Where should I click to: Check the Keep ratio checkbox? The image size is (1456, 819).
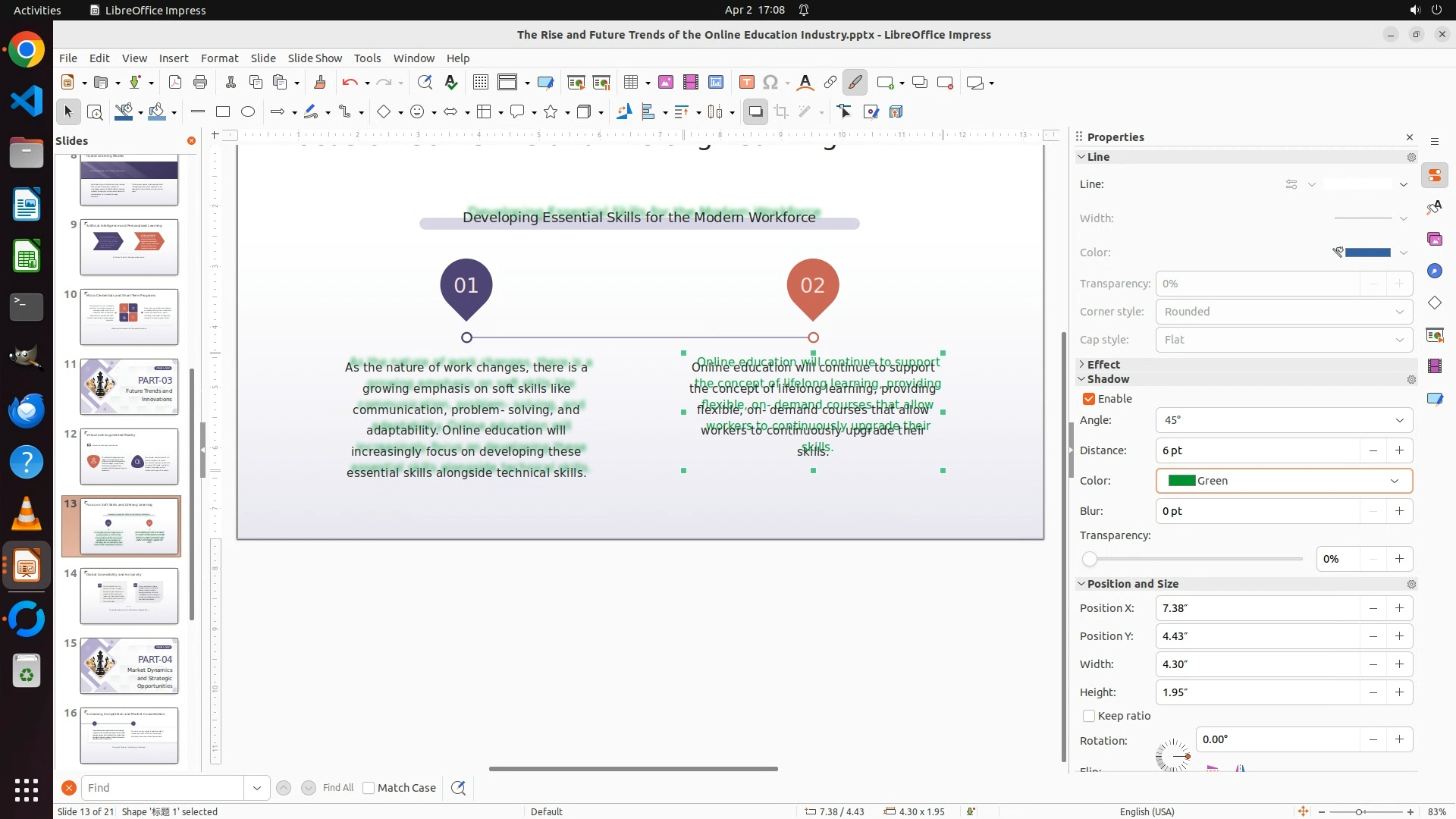tap(1089, 716)
